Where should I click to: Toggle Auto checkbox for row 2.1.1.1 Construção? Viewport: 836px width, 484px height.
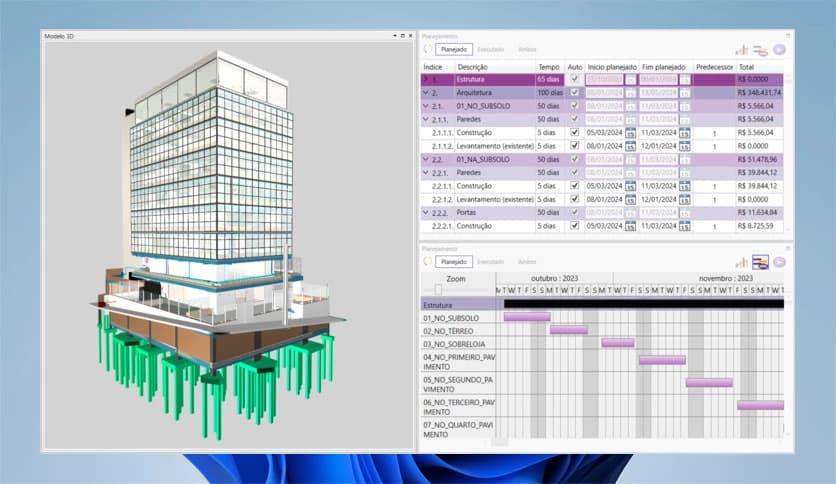(574, 132)
